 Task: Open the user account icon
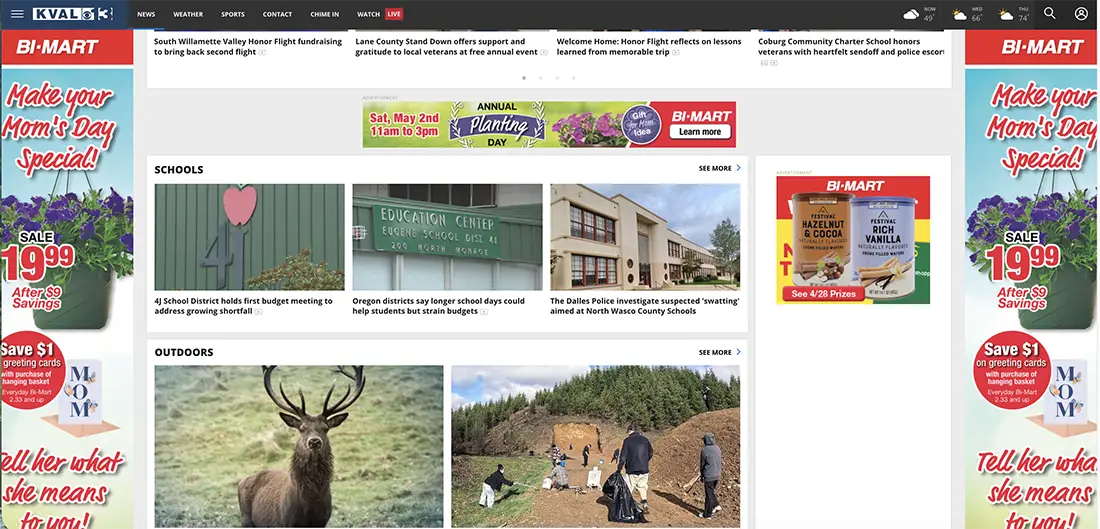click(1081, 13)
